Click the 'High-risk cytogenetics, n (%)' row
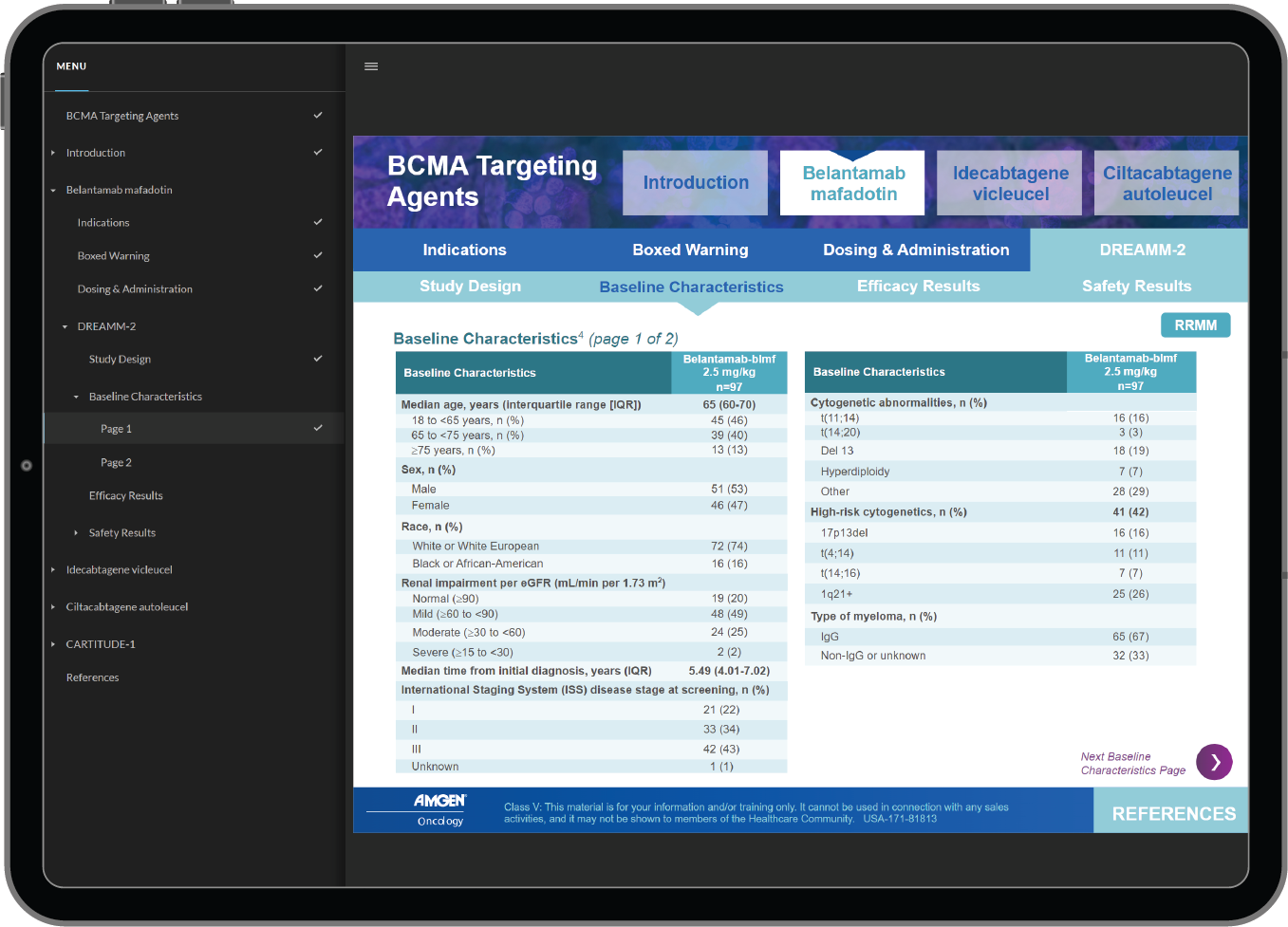Viewport: 1288px width, 927px height. pos(1000,511)
